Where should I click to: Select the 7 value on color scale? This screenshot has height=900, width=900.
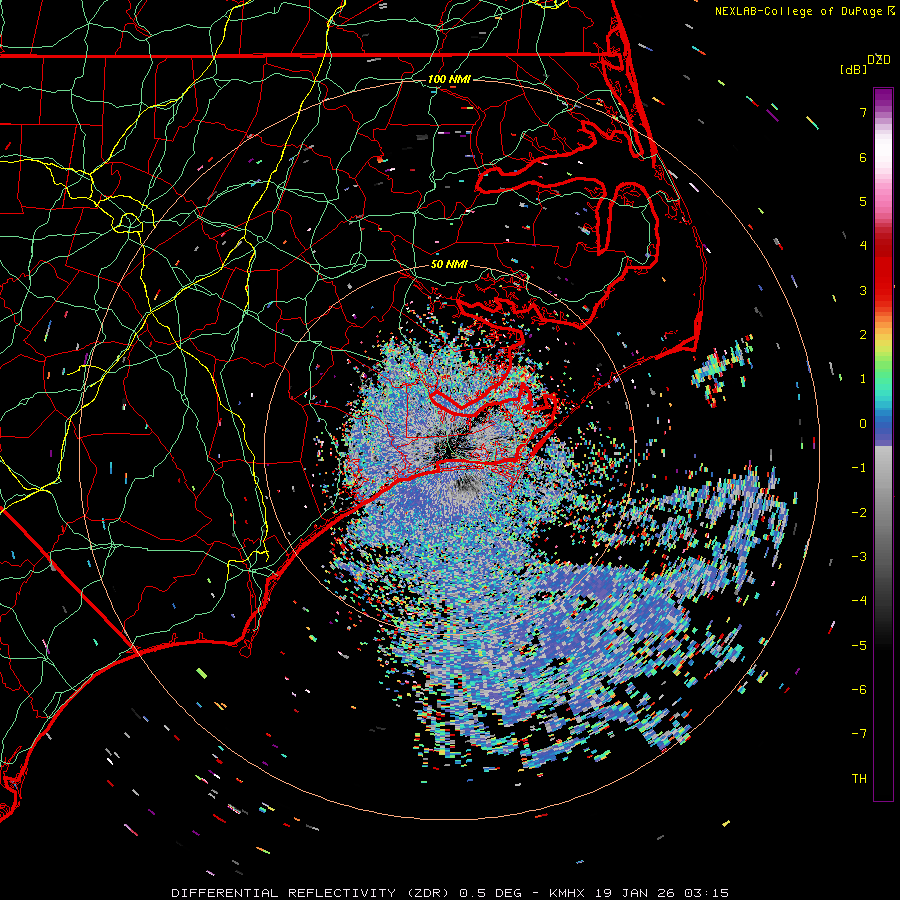tap(863, 112)
